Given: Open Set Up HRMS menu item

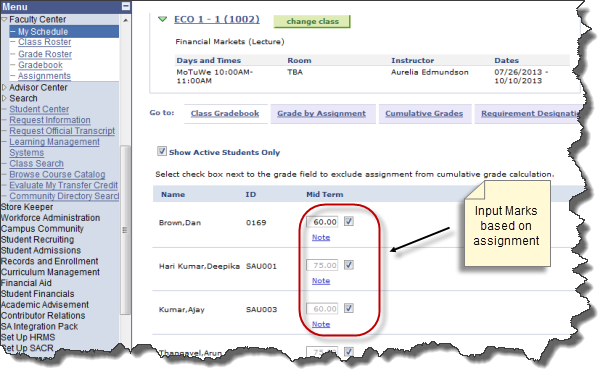Looking at the screenshot, I should (x=28, y=337).
